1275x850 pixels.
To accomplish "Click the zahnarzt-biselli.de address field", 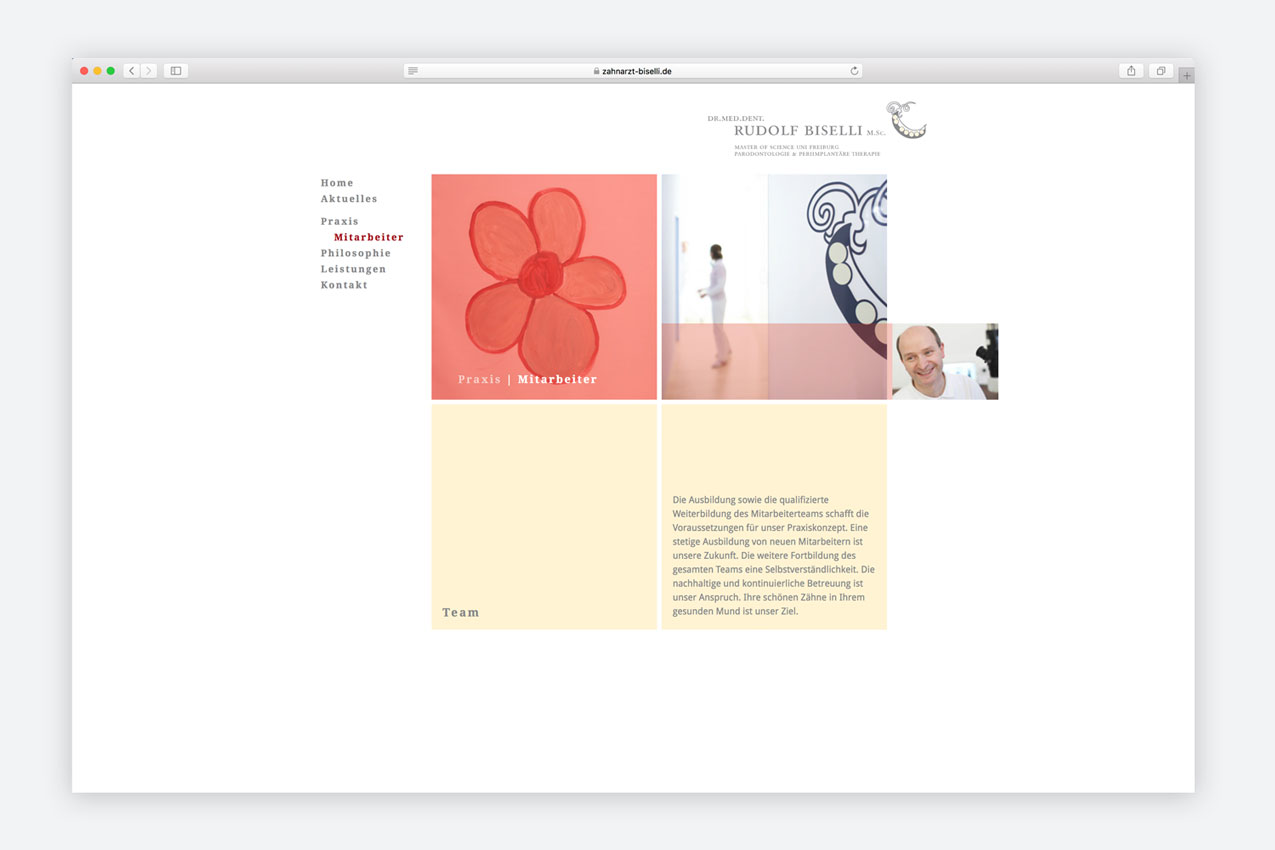I will point(633,71).
